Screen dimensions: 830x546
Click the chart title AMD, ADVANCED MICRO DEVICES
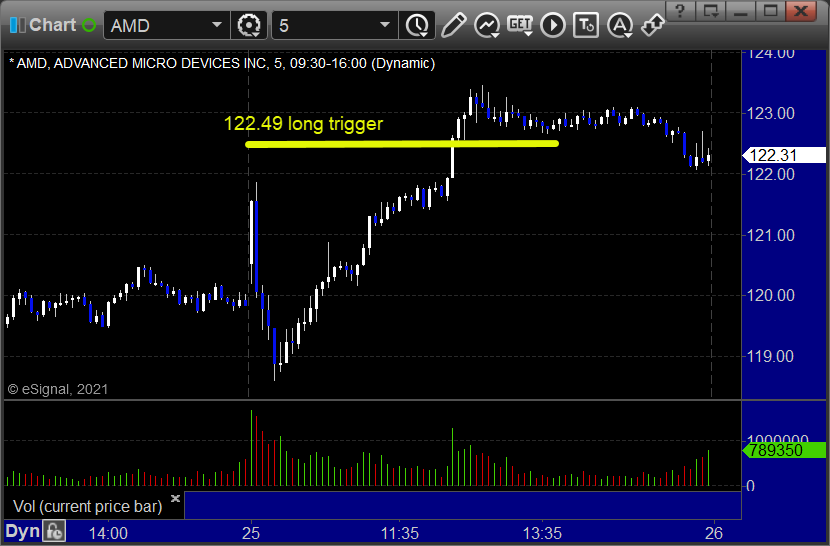click(x=222, y=64)
